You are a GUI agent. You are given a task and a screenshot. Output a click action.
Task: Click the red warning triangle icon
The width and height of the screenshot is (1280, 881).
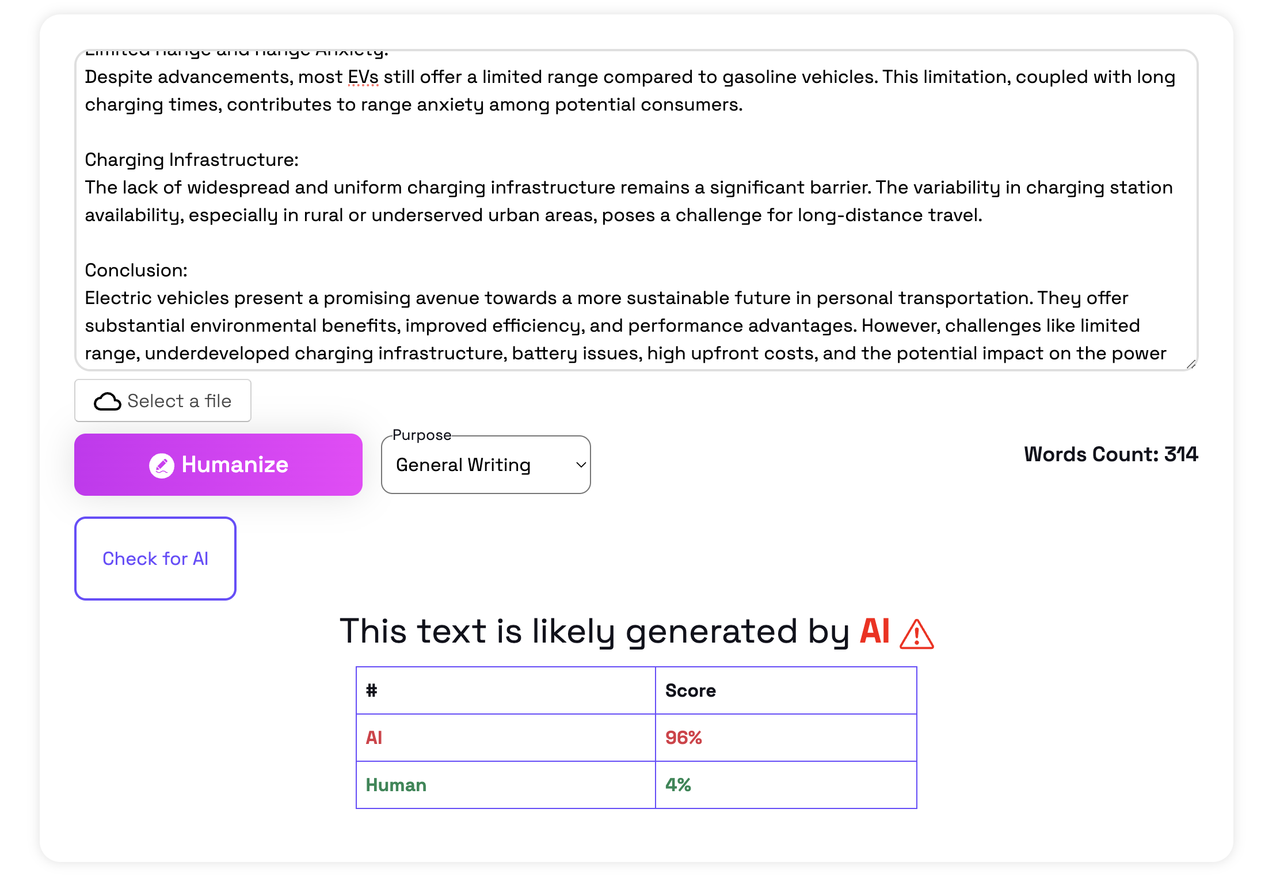pos(917,633)
